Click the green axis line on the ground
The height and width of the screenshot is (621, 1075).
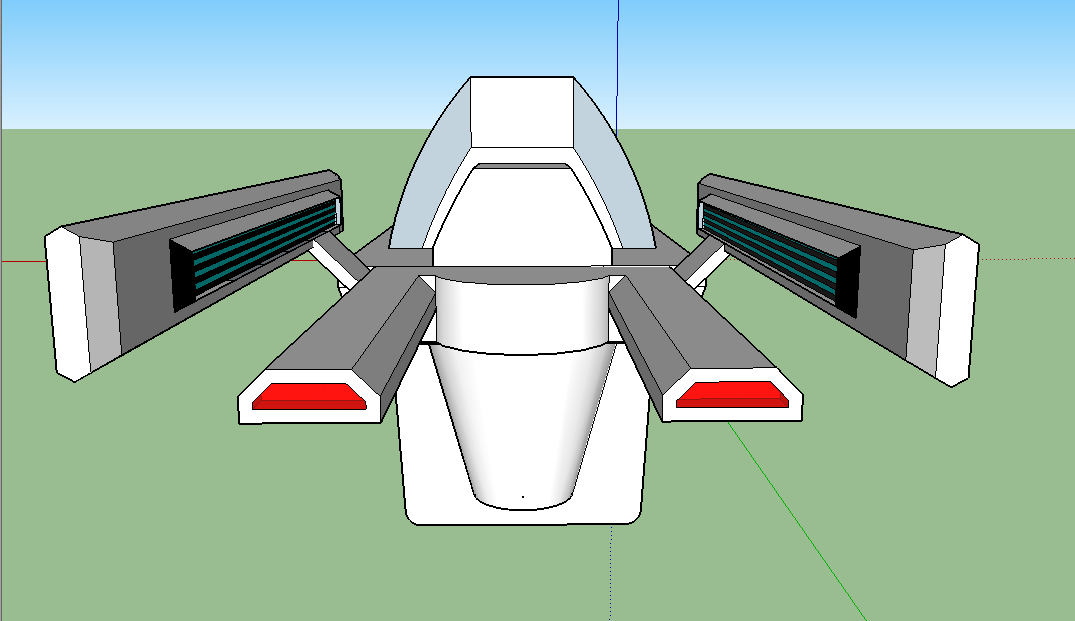[797, 521]
